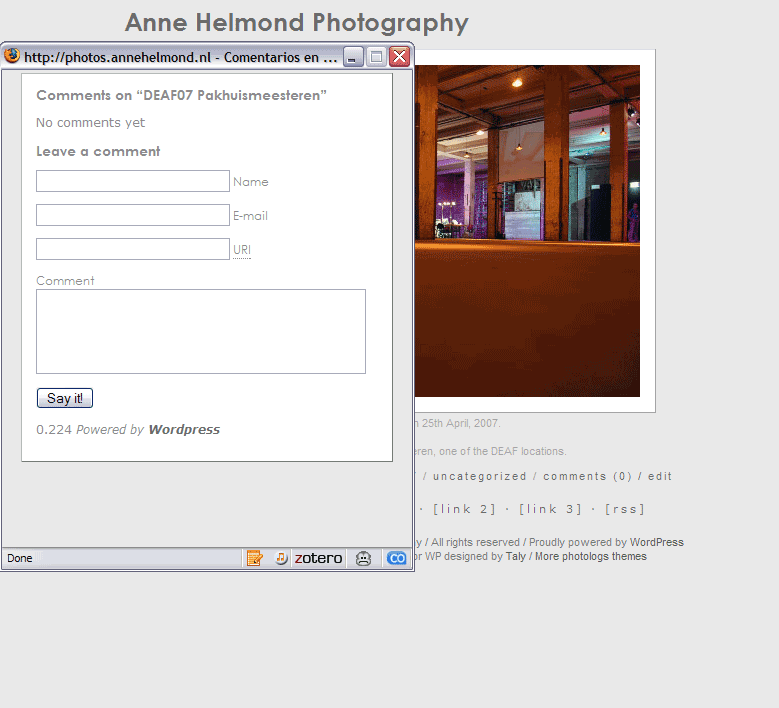Click the Firefox icon in the popup title bar
Image resolution: width=779 pixels, height=708 pixels.
12,56
